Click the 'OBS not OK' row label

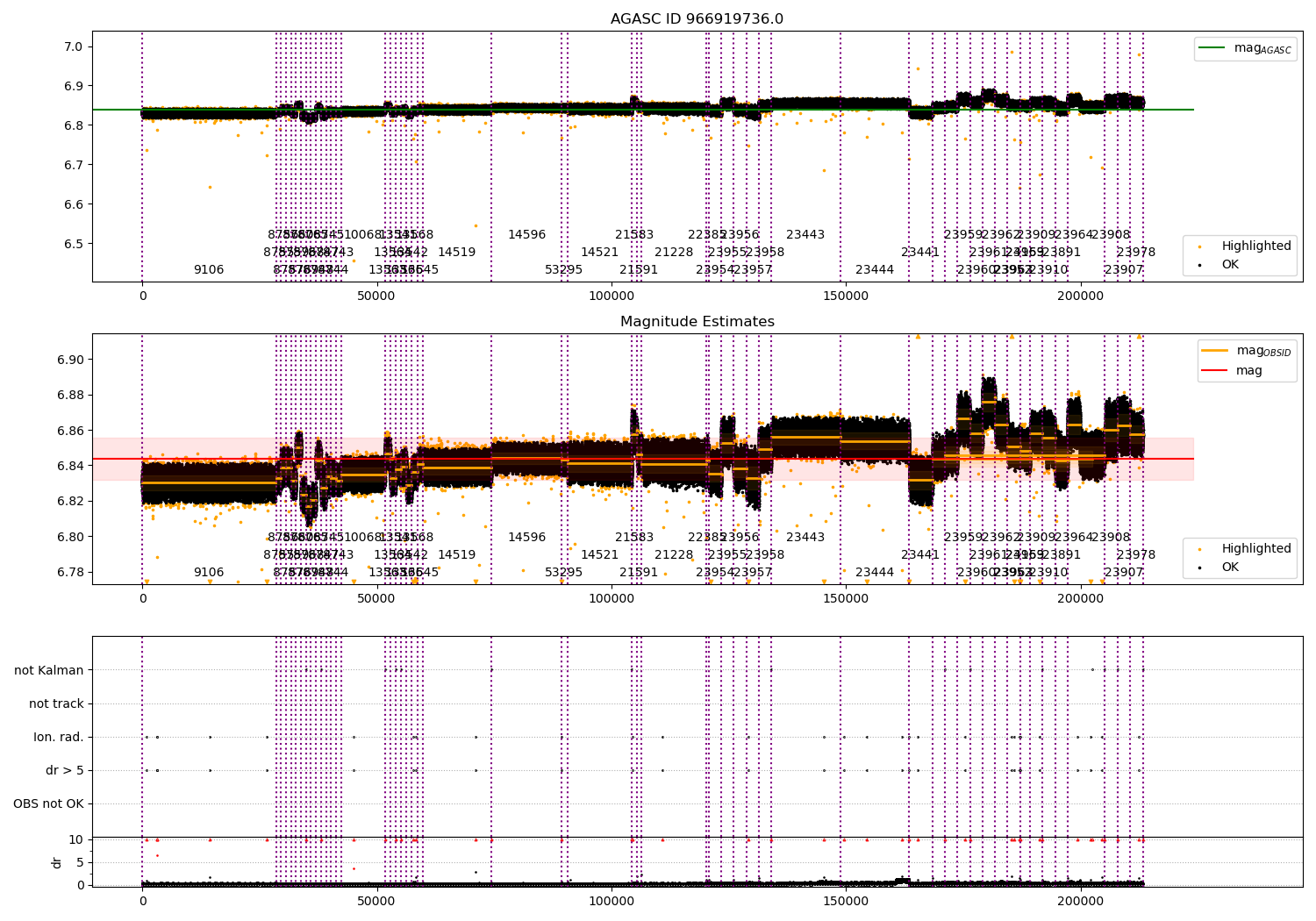pos(49,803)
